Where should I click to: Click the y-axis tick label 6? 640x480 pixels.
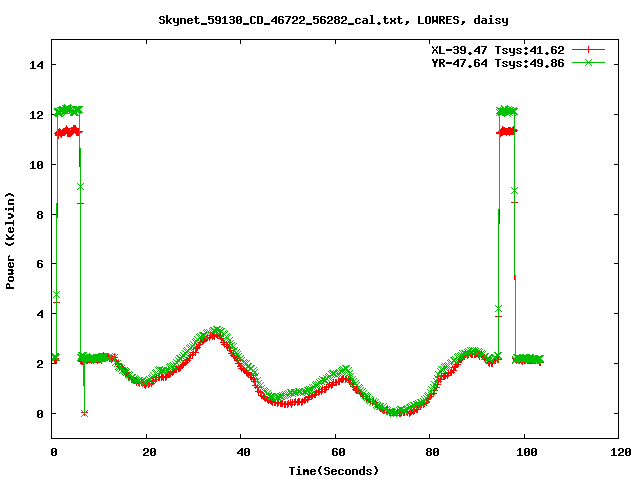click(40, 264)
